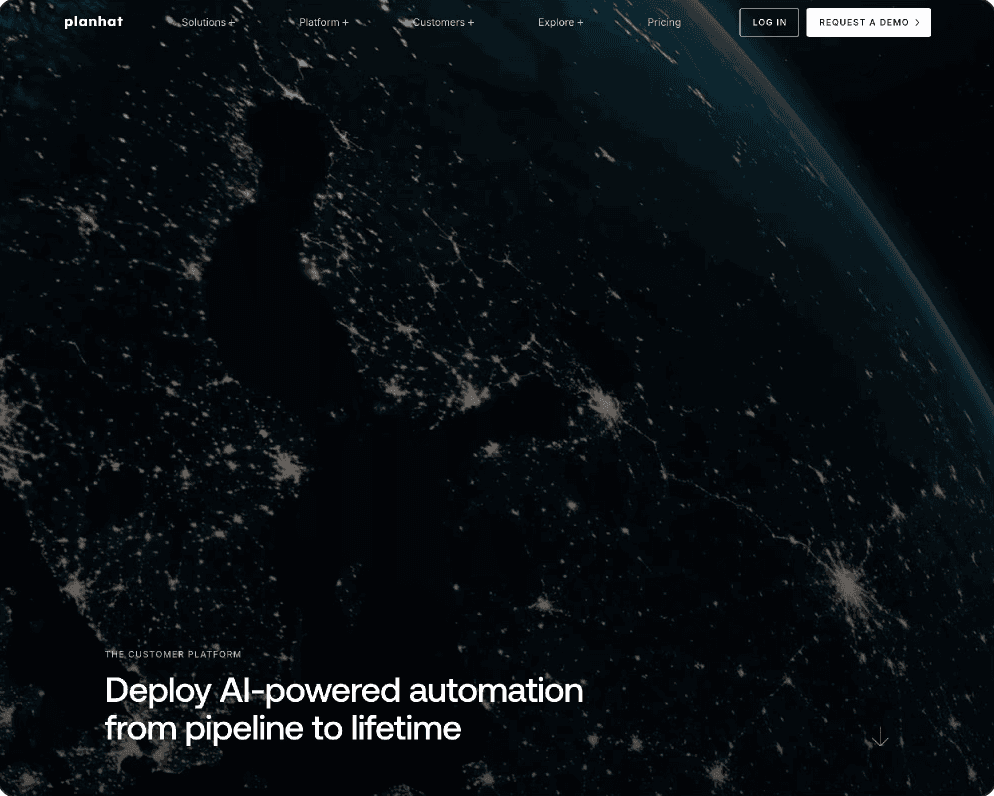Open the Pricing page
The height and width of the screenshot is (796, 994).
click(664, 22)
